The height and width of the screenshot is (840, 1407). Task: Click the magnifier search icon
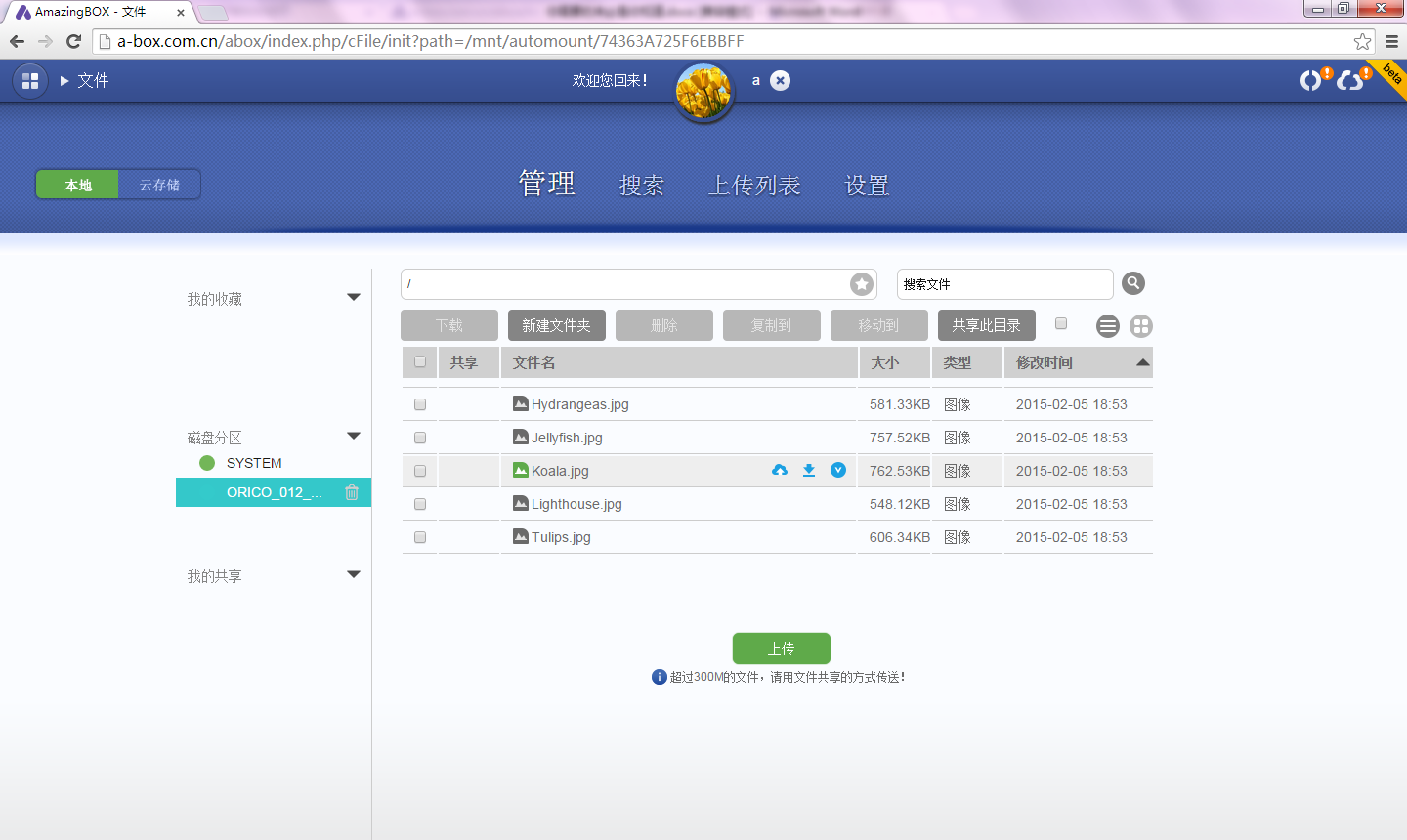tap(1132, 283)
